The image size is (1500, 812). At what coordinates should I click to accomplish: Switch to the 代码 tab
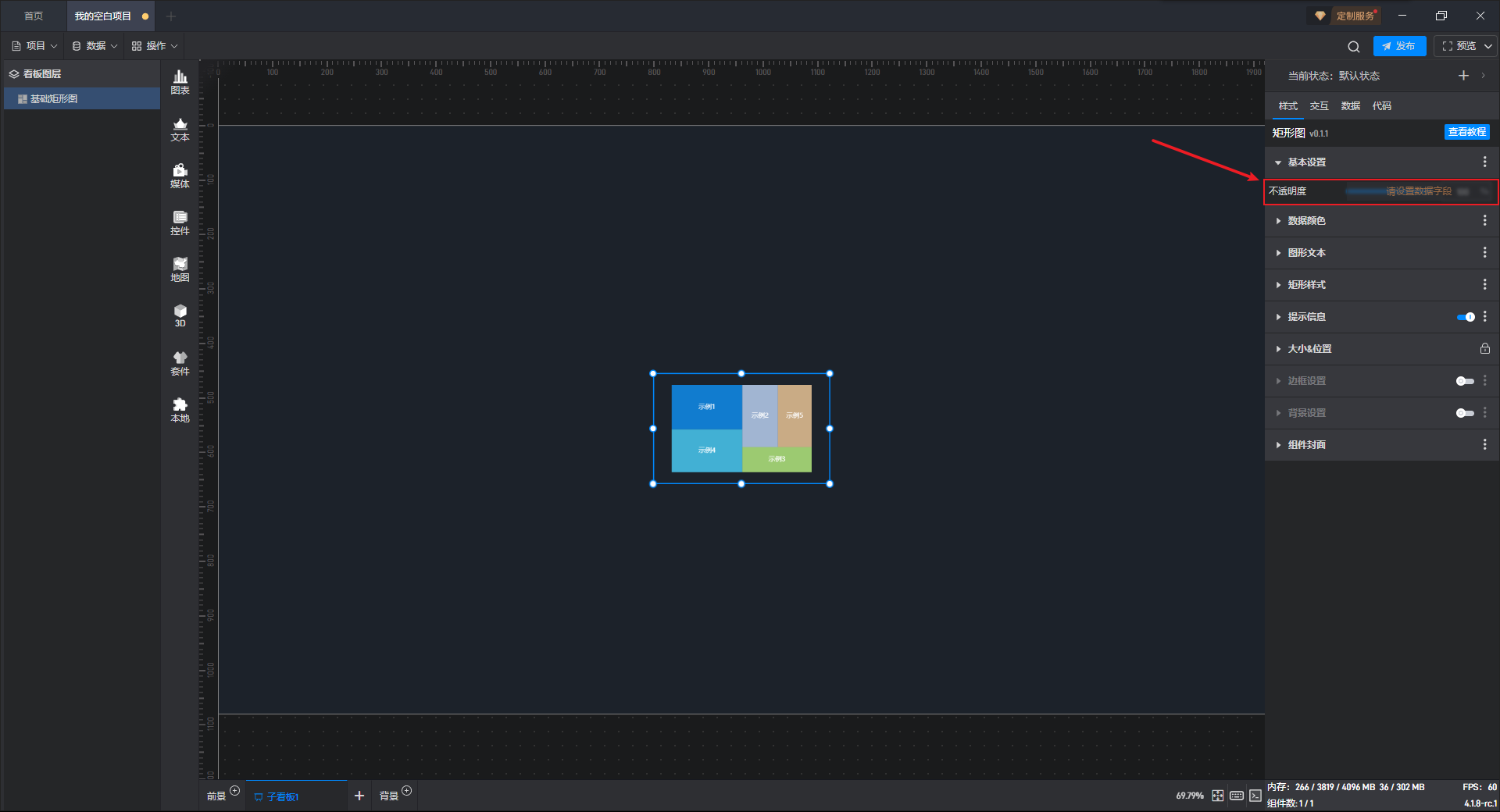1381,106
